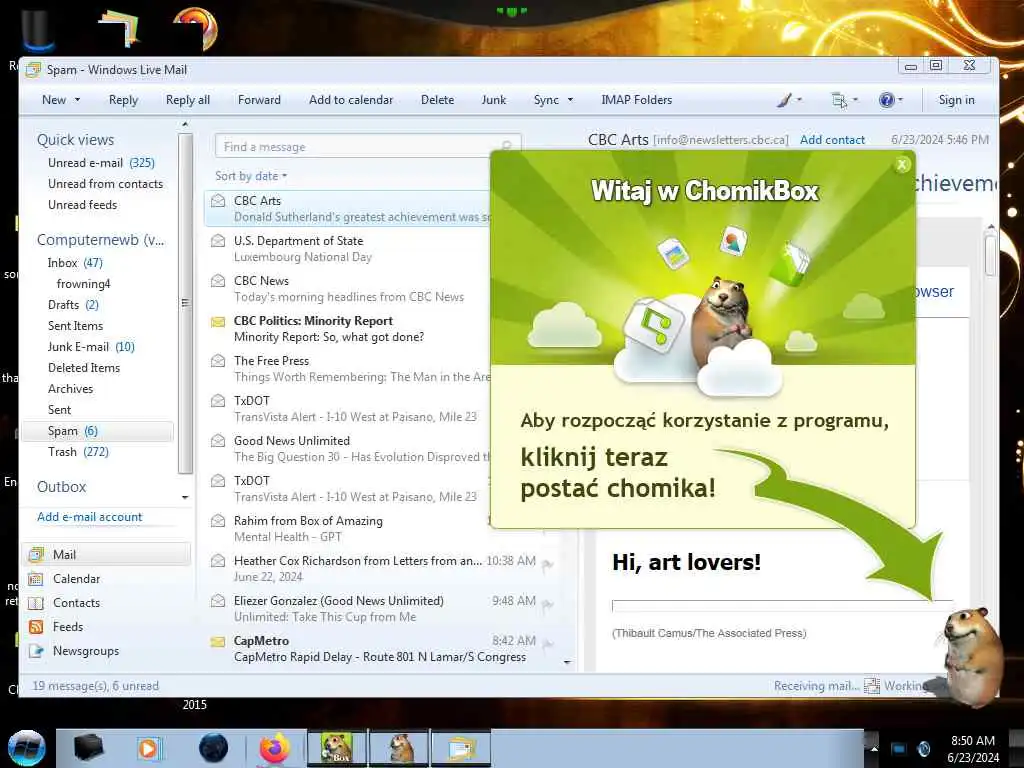This screenshot has width=1024, height=768.
Task: Expand the Sync dropdown arrow
Action: tap(570, 100)
